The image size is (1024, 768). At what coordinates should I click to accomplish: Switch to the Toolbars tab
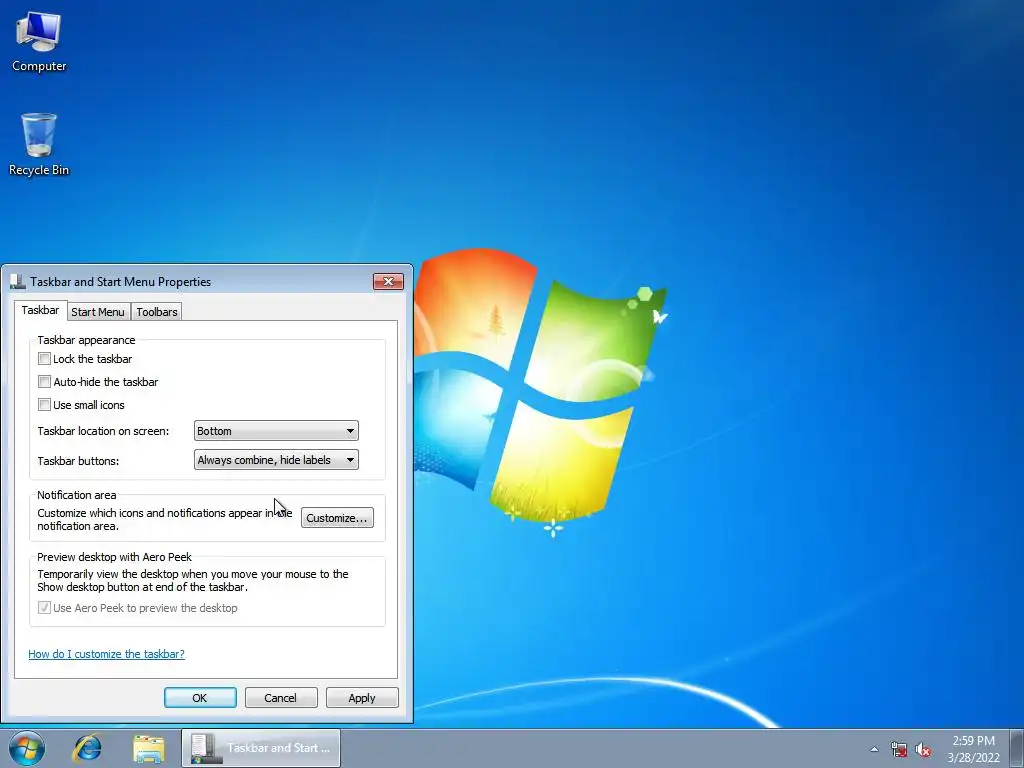point(157,312)
